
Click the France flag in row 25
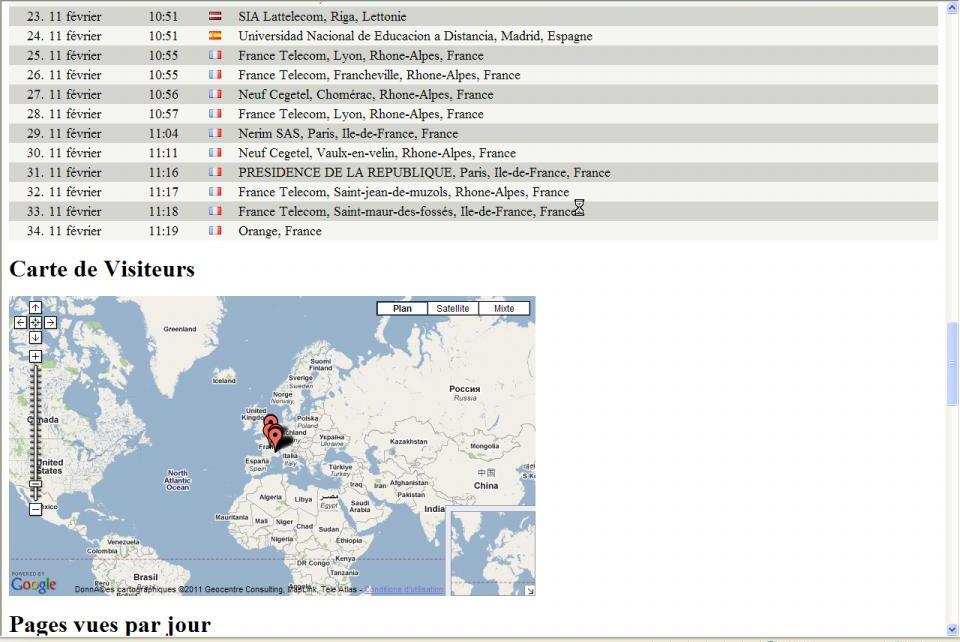(x=215, y=55)
